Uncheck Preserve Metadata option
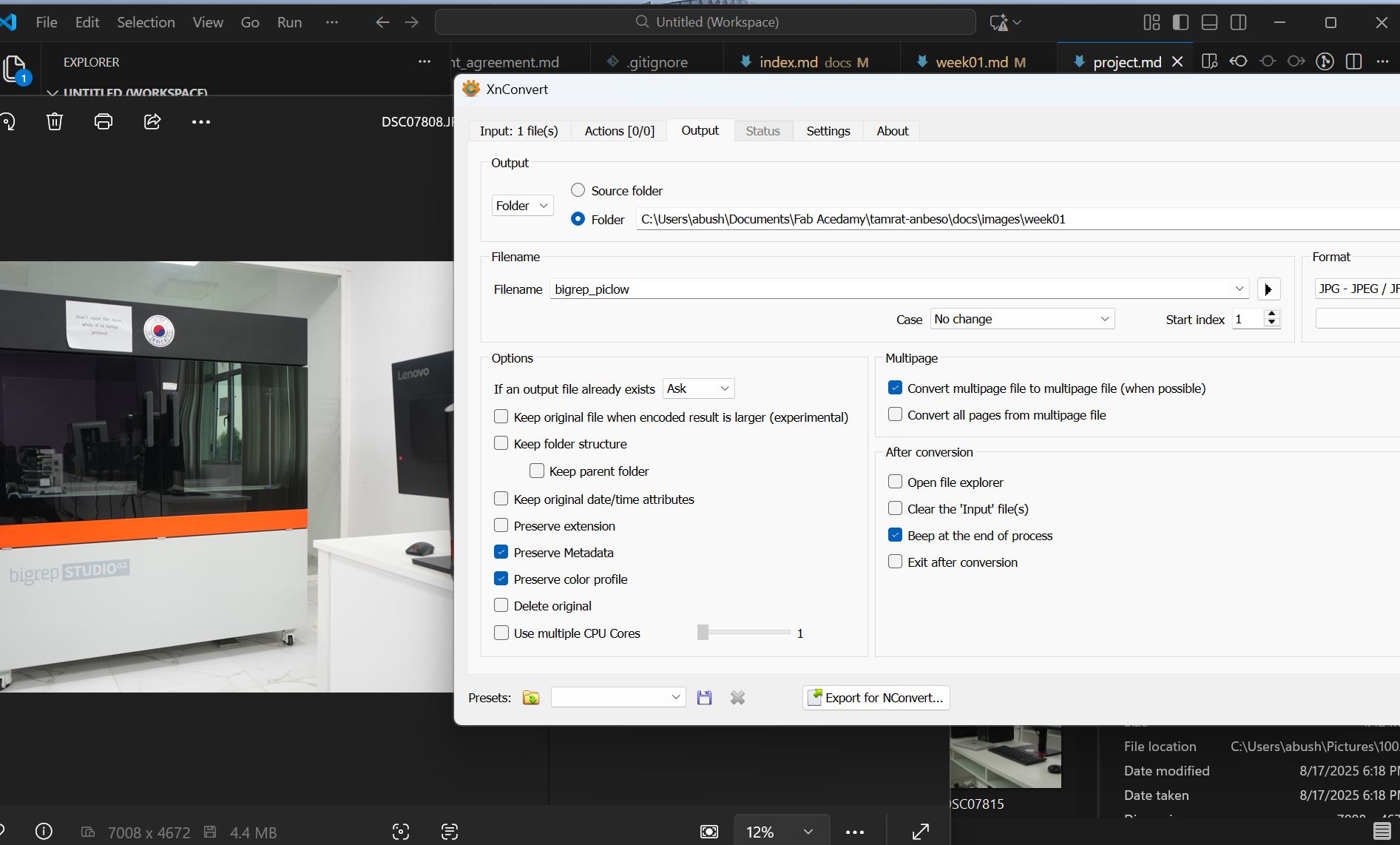Screen dimensions: 1400x845 coord(501,552)
